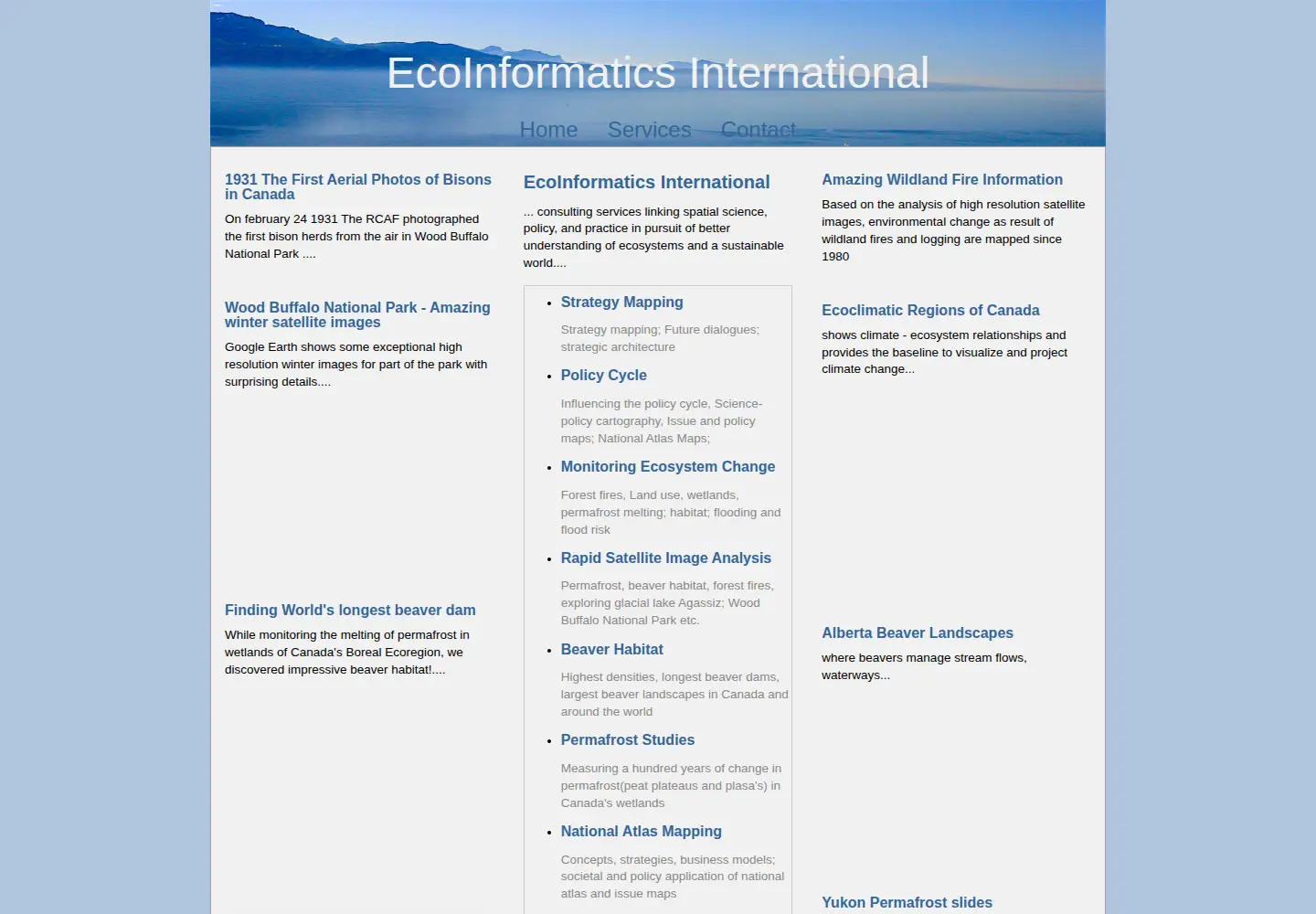The height and width of the screenshot is (914, 1316).
Task: Select Policy Cycle service
Action: point(604,376)
